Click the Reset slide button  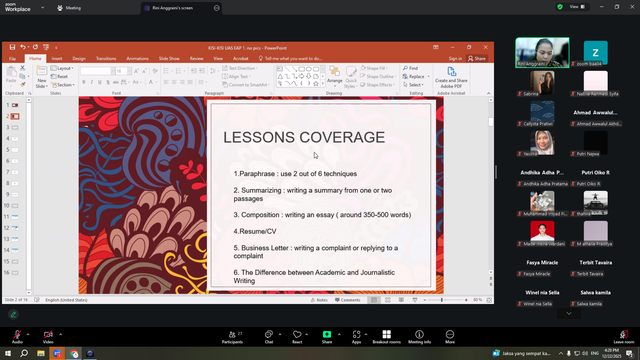tap(60, 76)
